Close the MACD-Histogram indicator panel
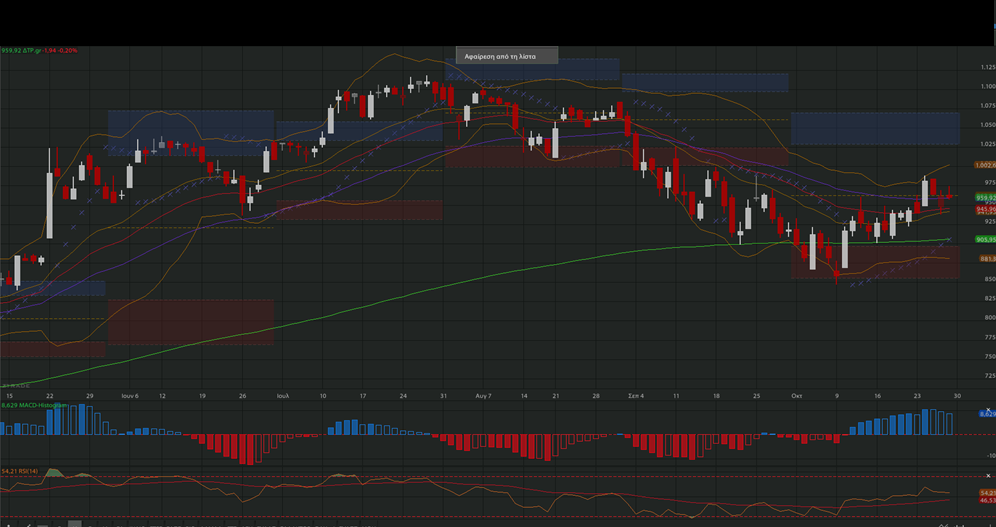Screen dimensions: 996x527 [988, 409]
